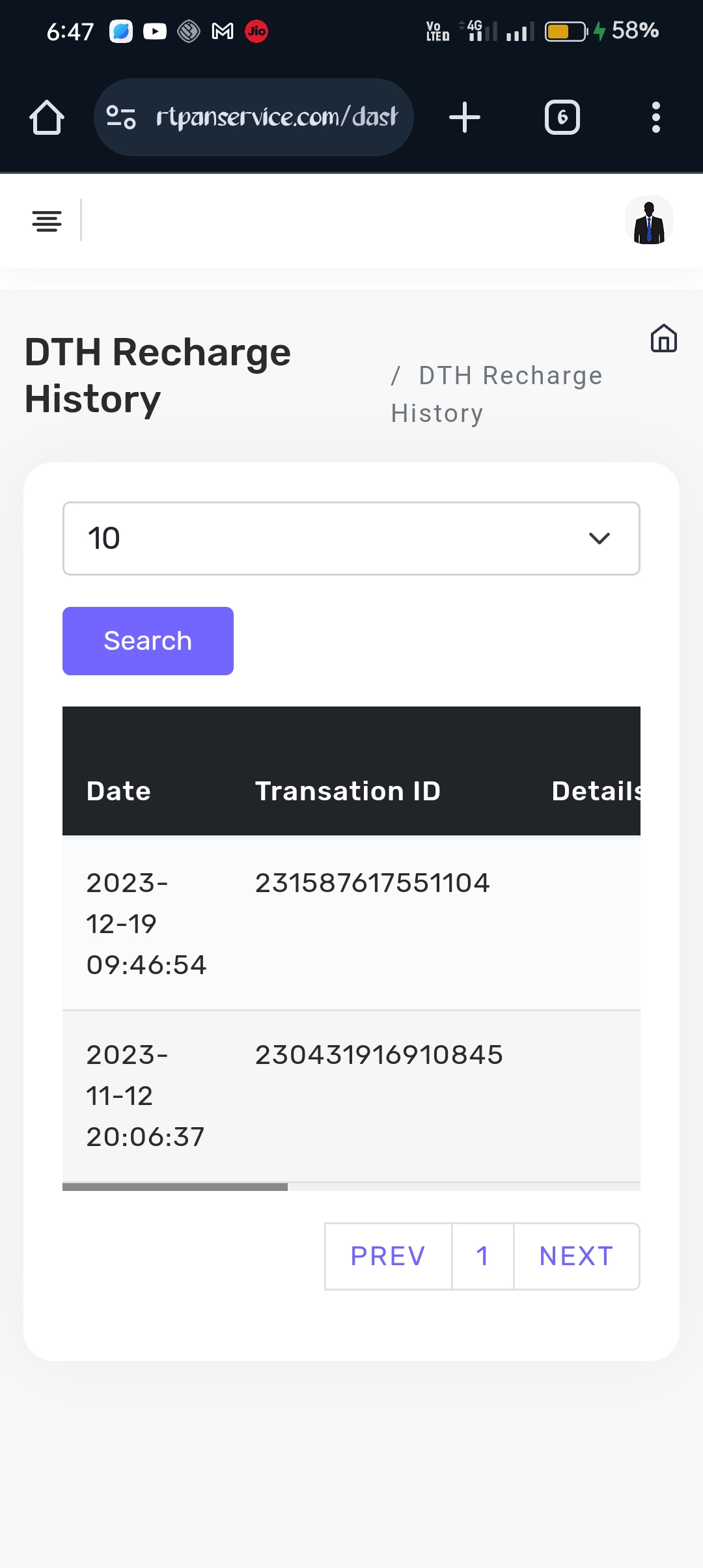The height and width of the screenshot is (1568, 703).
Task: Open the tab switcher showing 6 tabs
Action: click(562, 118)
